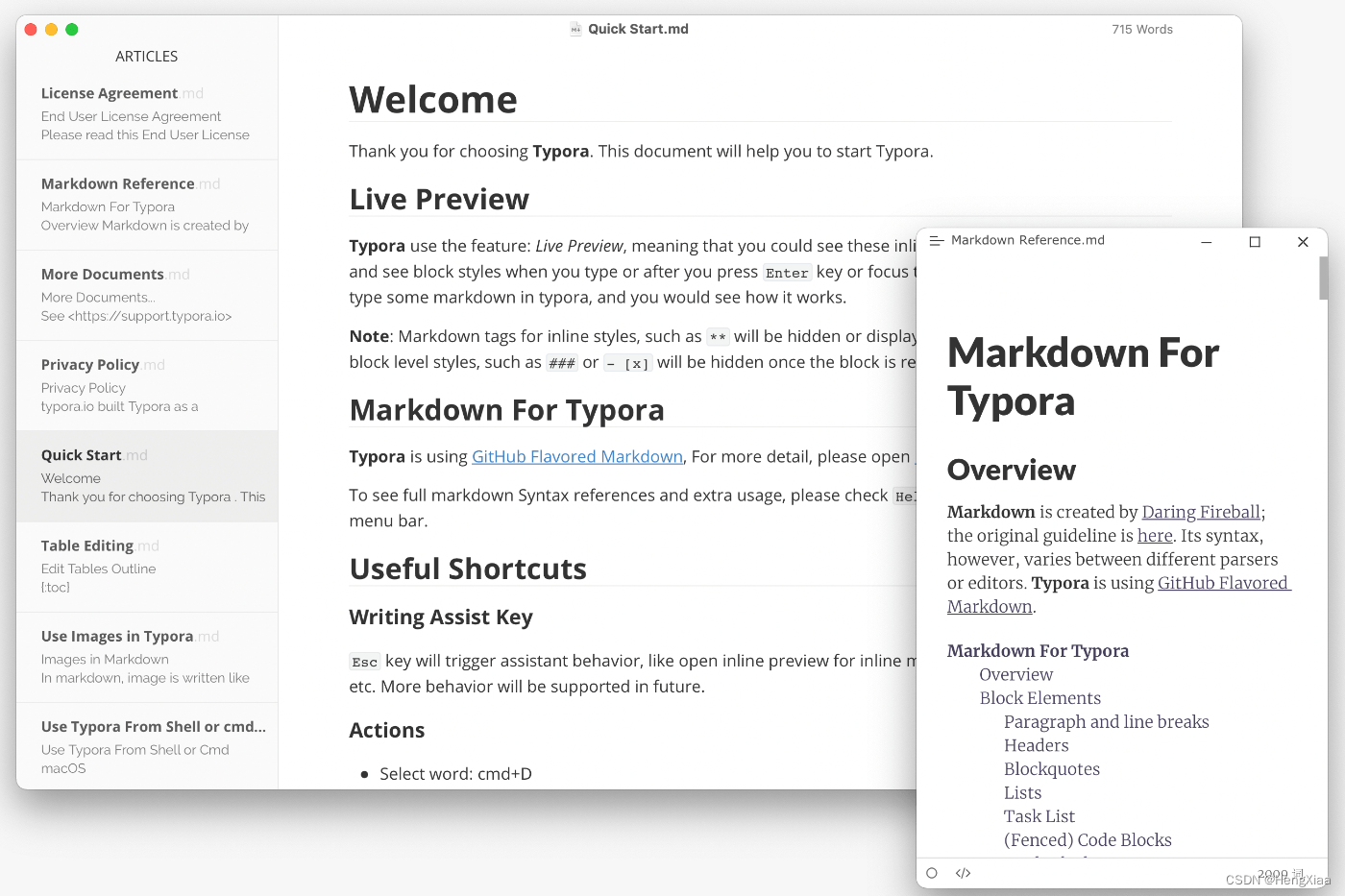Minimize the Markdown Reference.md window
The image size is (1345, 896).
click(1207, 242)
